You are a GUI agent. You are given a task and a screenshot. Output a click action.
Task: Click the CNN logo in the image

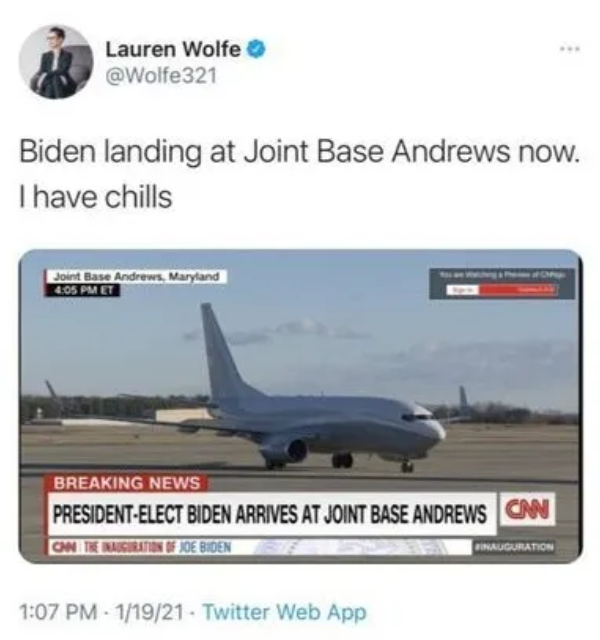pyautogui.click(x=527, y=509)
